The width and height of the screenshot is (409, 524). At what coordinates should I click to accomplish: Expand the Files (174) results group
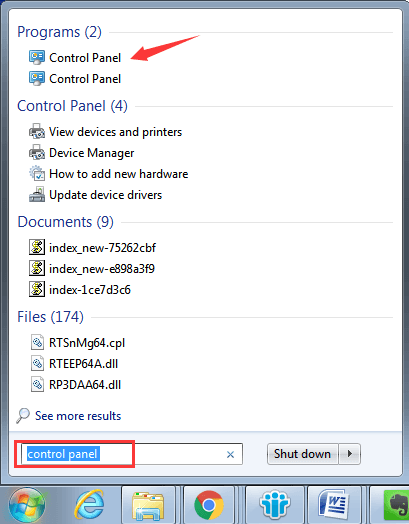pos(50,317)
